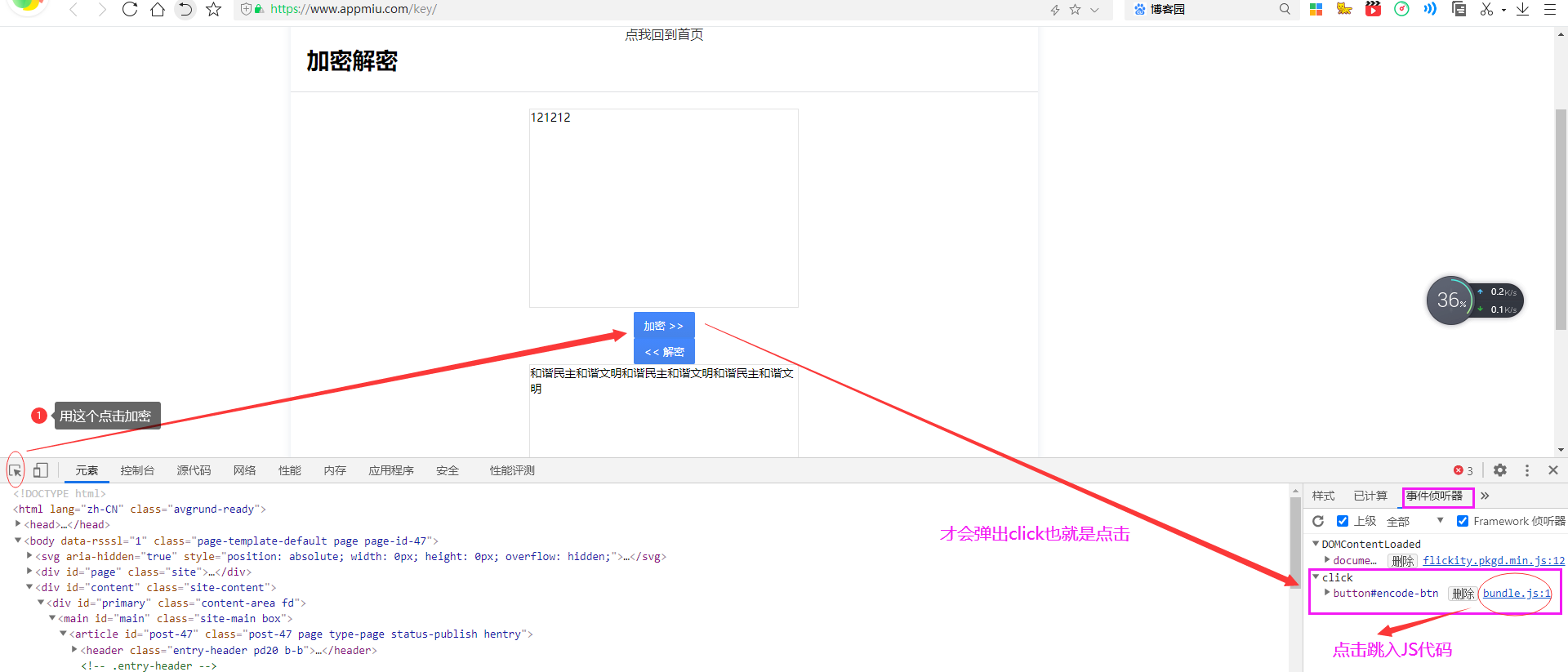This screenshot has height=672, width=1568.
Task: Click the browser logo avatar
Action: tap(27, 7)
